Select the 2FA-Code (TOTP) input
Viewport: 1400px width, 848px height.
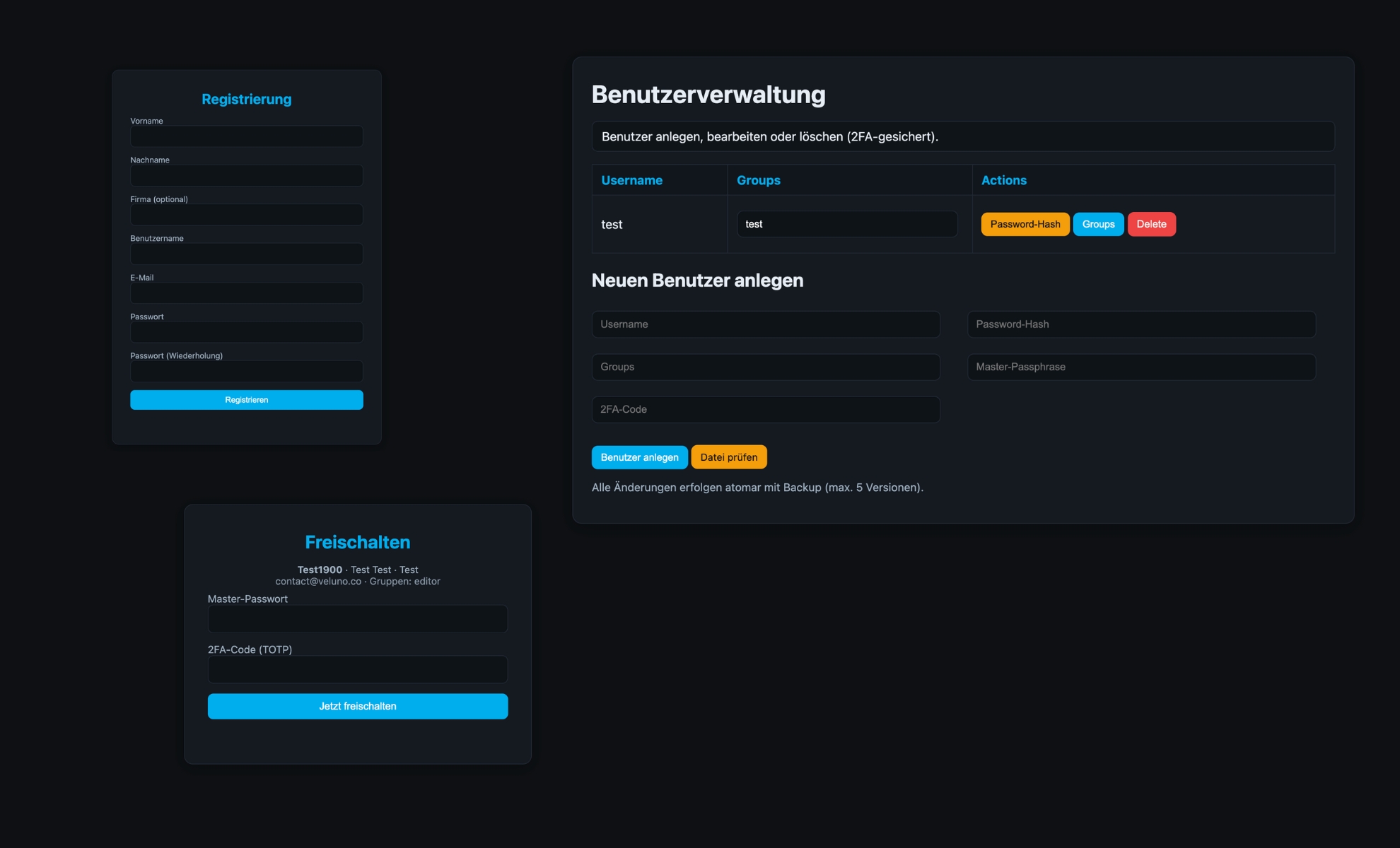tap(357, 669)
